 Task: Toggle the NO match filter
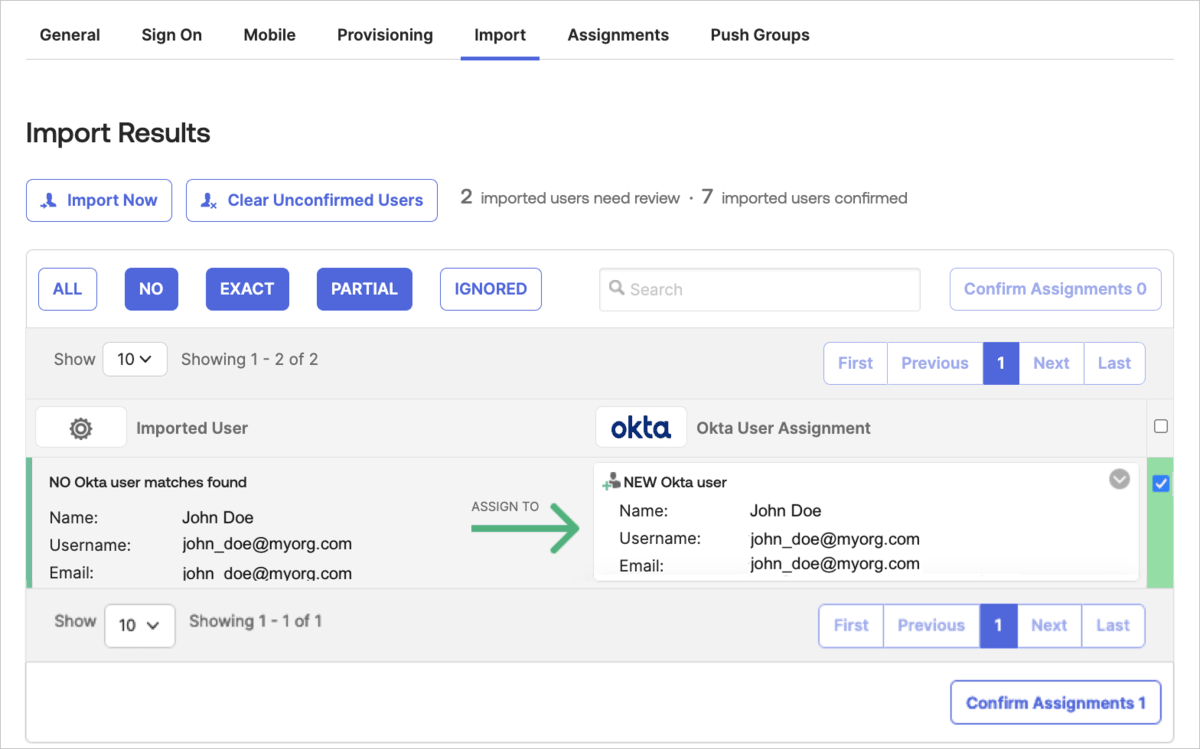click(x=151, y=289)
